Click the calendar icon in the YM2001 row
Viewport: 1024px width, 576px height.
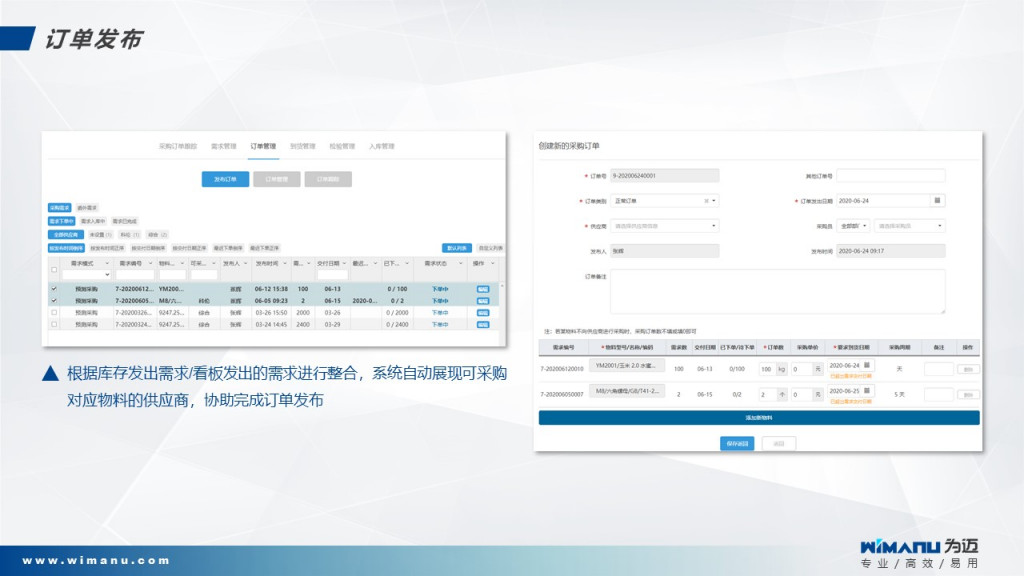point(867,365)
